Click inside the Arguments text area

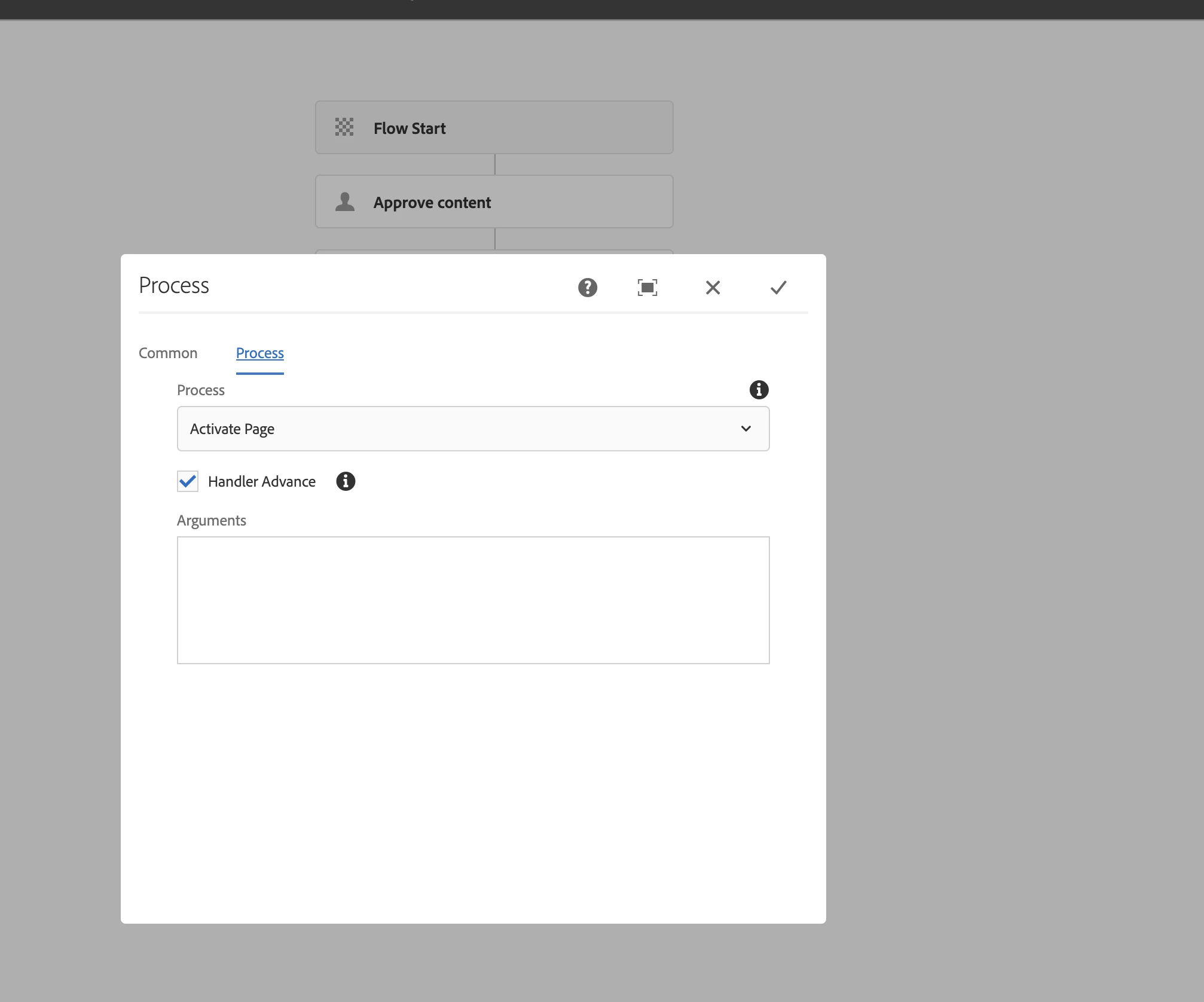coord(472,600)
